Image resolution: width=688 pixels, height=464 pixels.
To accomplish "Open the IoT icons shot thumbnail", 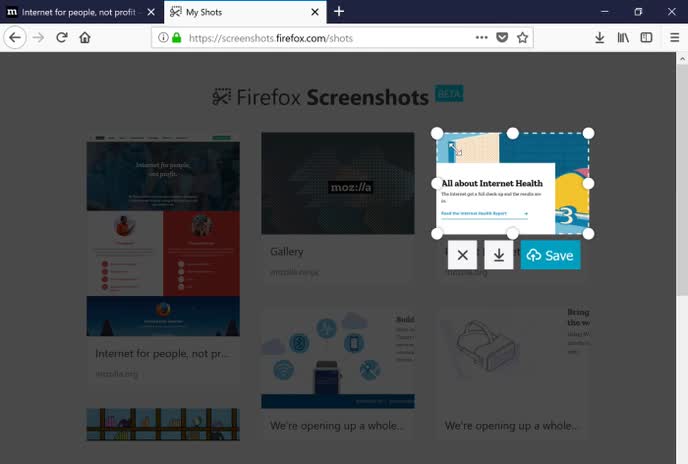I will (338, 360).
